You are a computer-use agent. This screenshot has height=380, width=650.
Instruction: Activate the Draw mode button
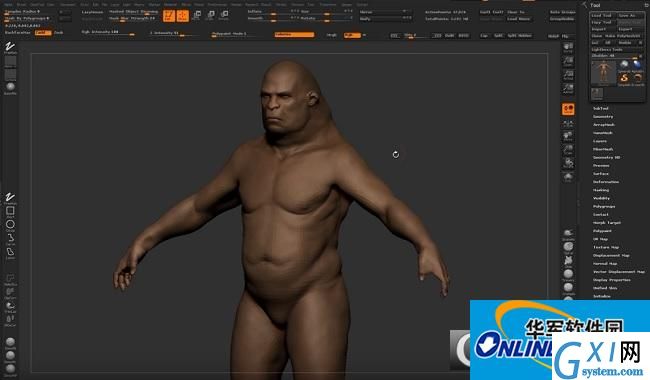pos(182,16)
